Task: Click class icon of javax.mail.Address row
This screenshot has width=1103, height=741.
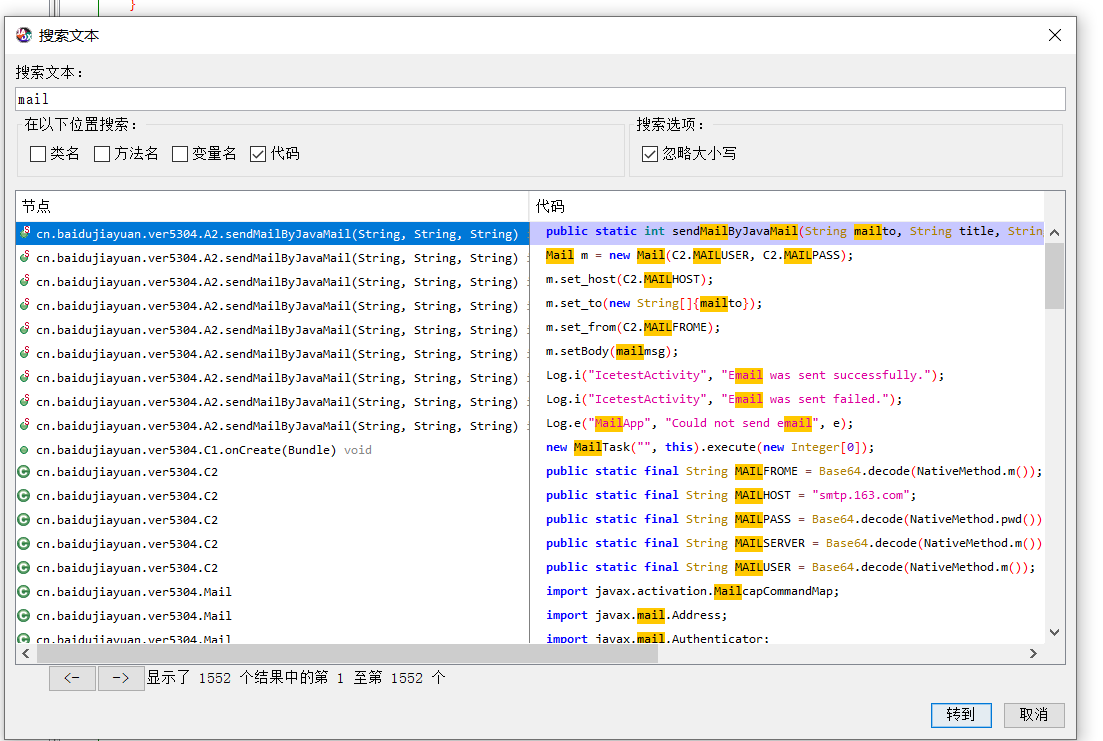Action: tap(24, 616)
